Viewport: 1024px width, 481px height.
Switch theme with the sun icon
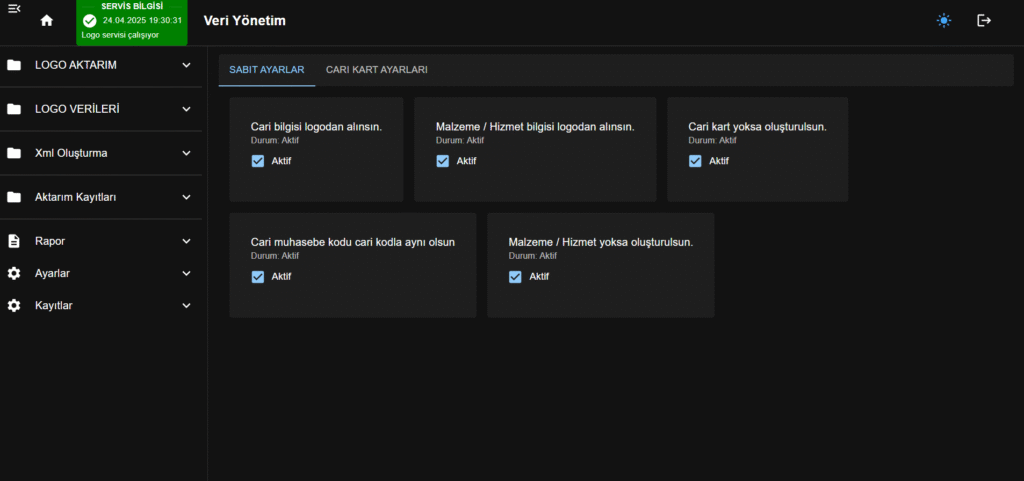pos(944,21)
